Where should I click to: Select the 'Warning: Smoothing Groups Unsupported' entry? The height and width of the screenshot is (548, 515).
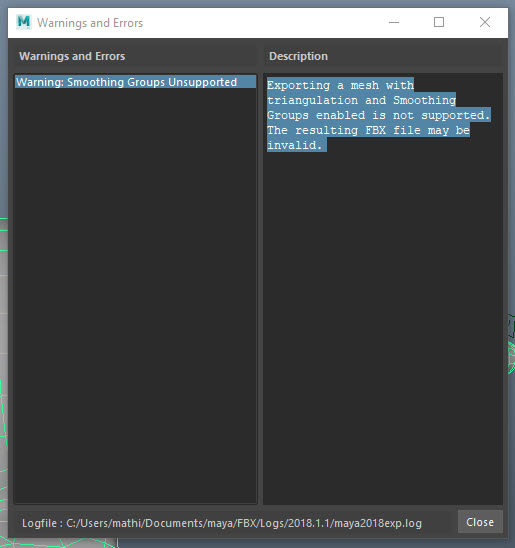[x=136, y=82]
